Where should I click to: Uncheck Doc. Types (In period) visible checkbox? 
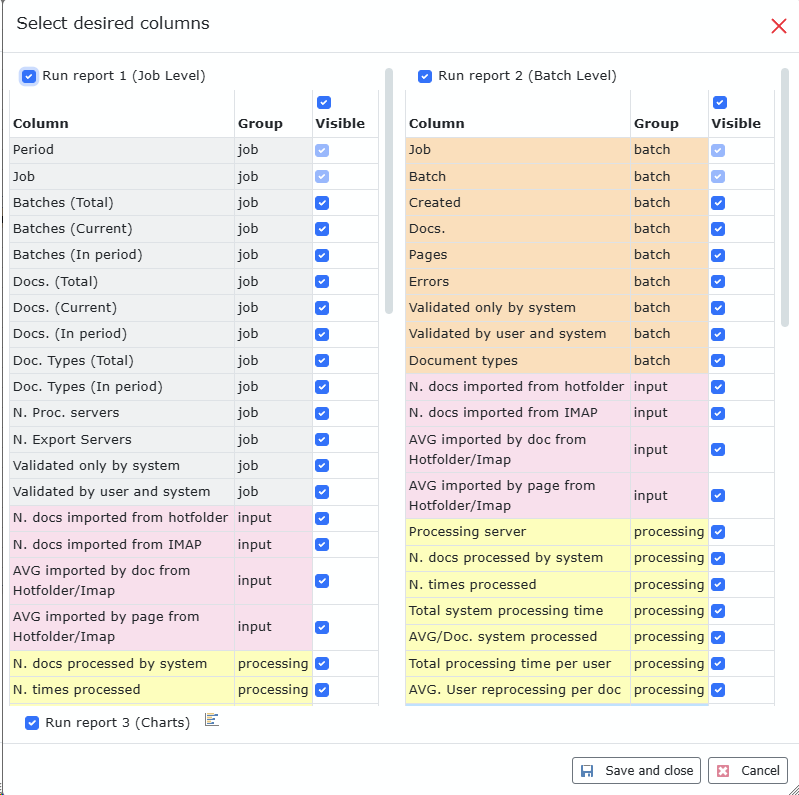(322, 386)
